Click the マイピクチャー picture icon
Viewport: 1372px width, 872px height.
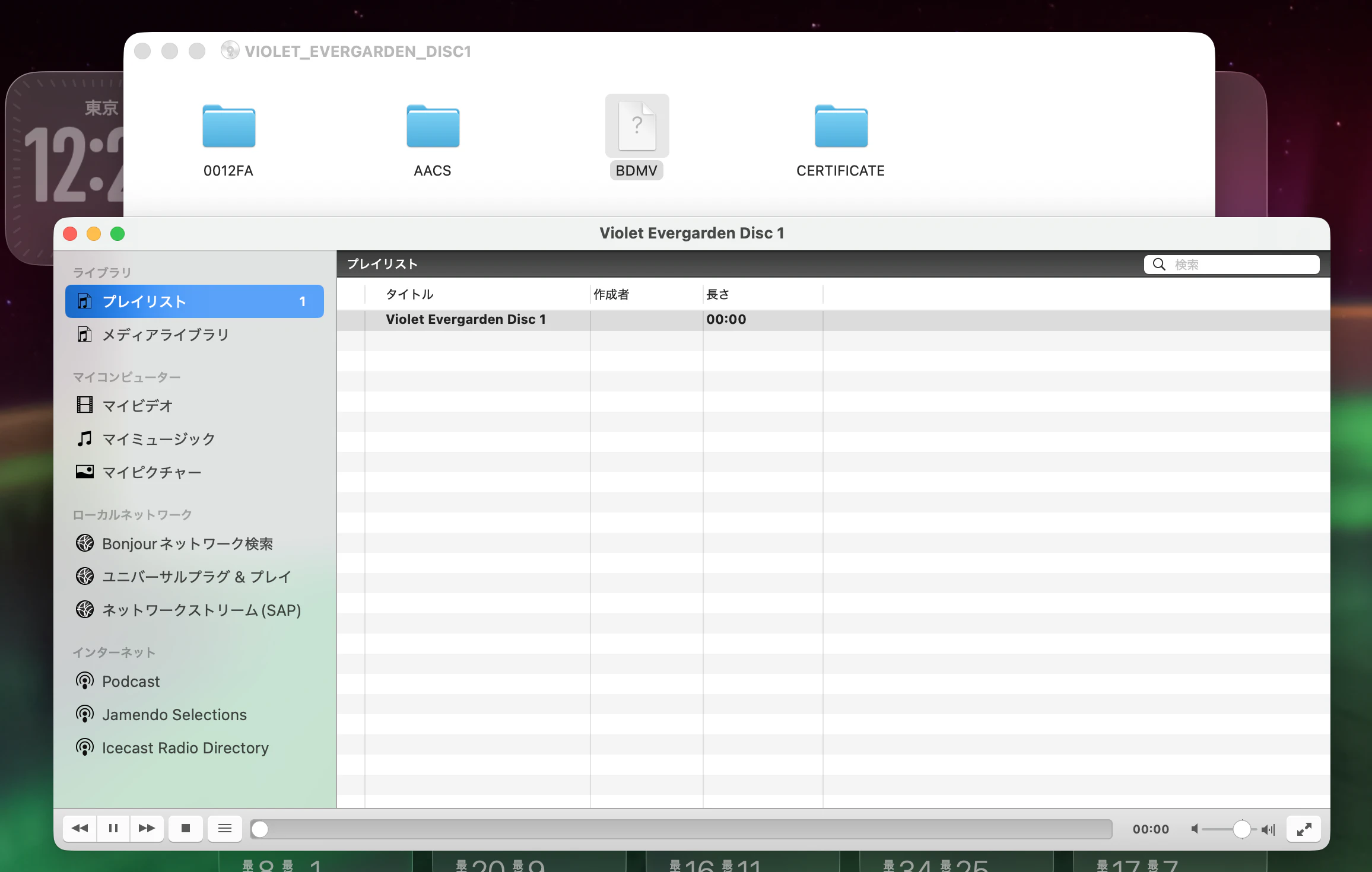pyautogui.click(x=85, y=472)
